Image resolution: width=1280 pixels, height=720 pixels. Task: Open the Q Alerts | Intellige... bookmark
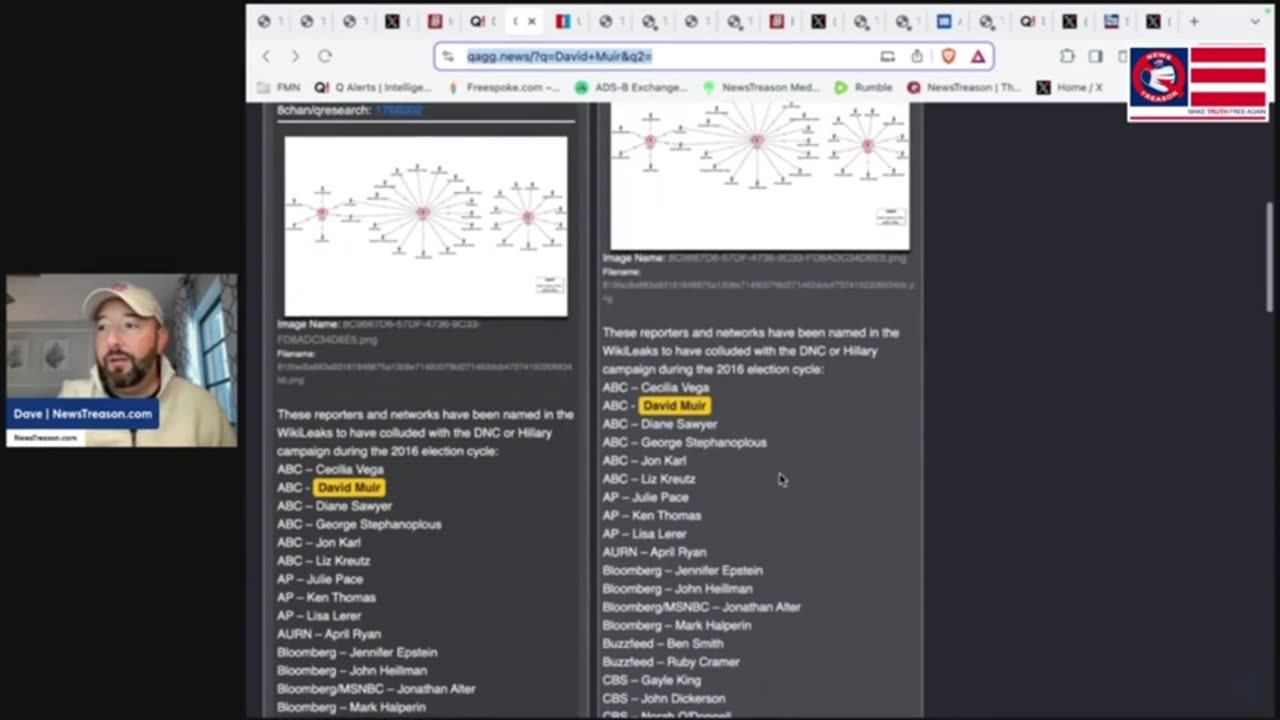point(374,88)
